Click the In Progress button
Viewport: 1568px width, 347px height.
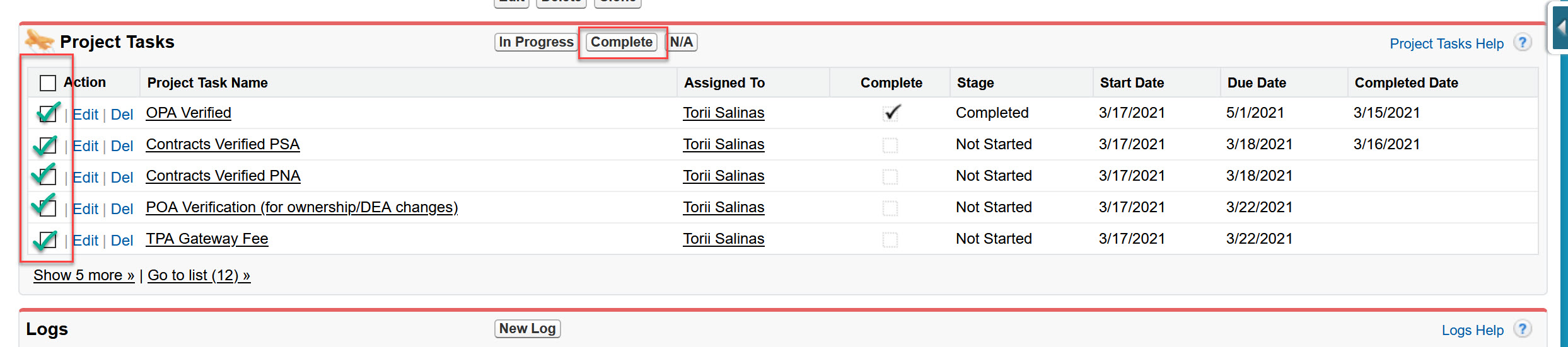pos(536,42)
